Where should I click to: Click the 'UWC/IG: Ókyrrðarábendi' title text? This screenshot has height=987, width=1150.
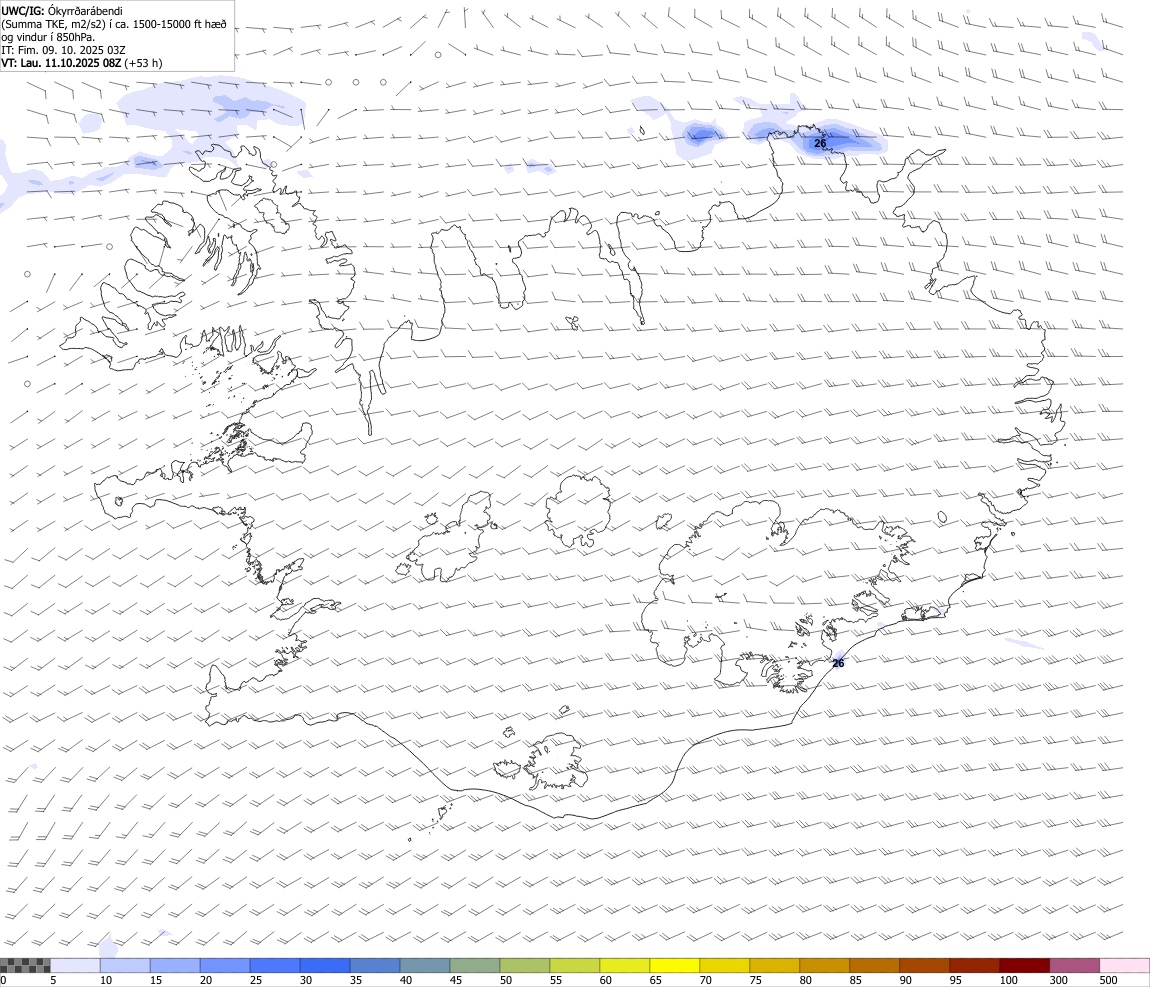coord(62,11)
